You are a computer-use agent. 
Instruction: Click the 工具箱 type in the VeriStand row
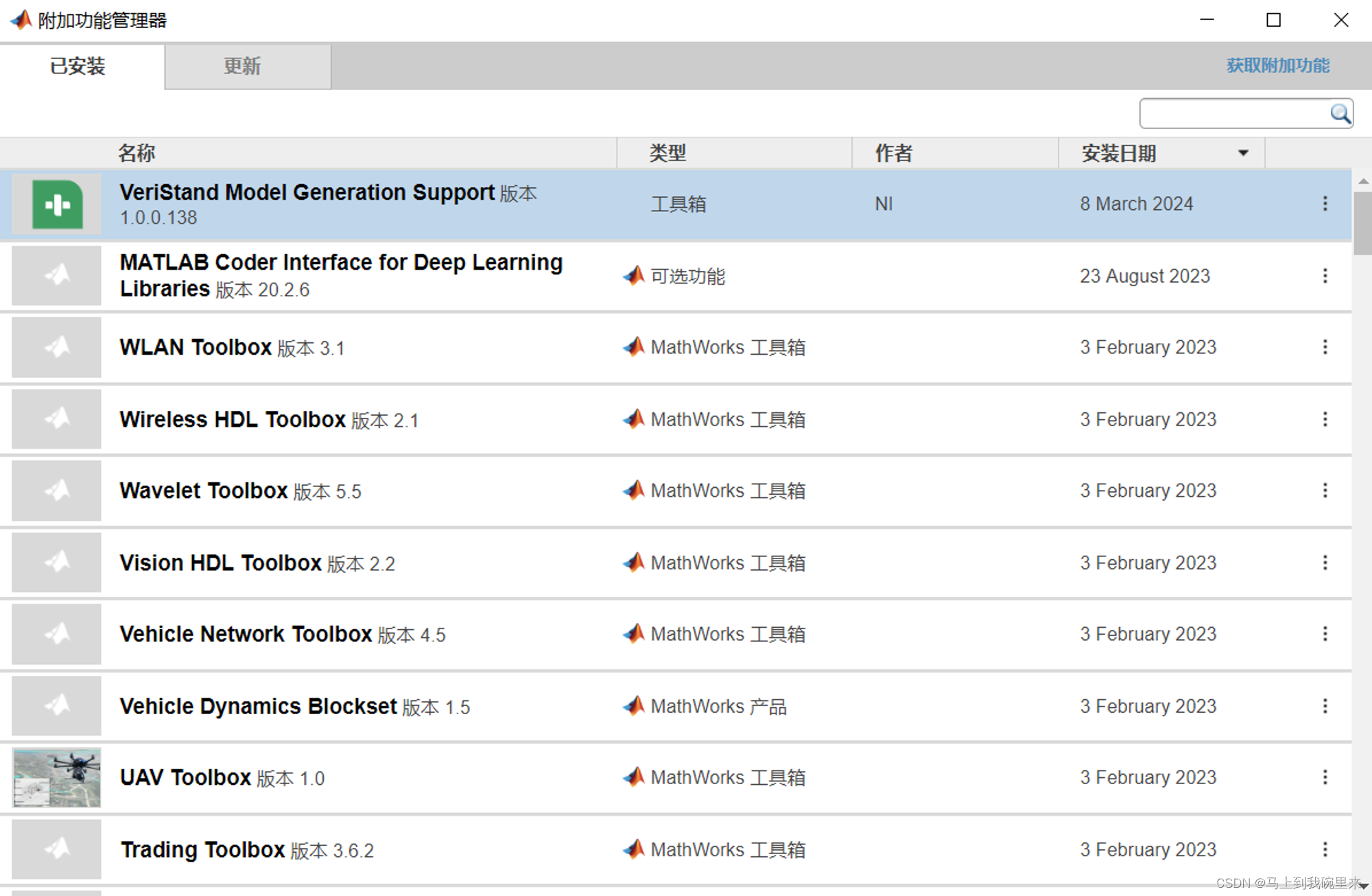coord(678,204)
